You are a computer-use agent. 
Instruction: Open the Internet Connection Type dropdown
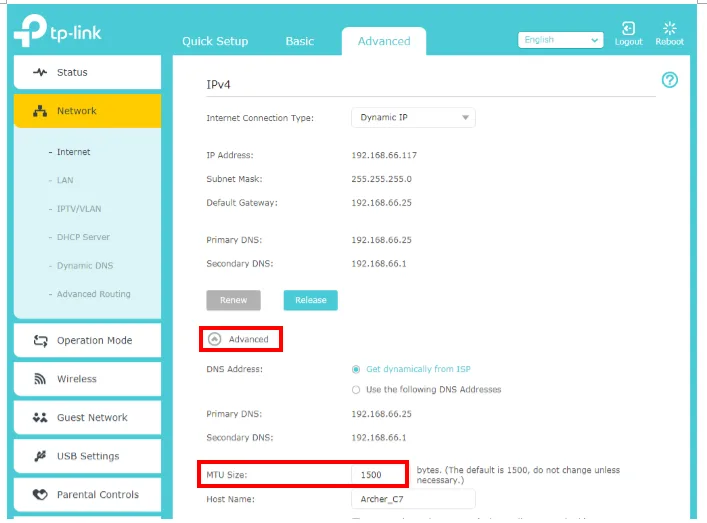(x=413, y=118)
